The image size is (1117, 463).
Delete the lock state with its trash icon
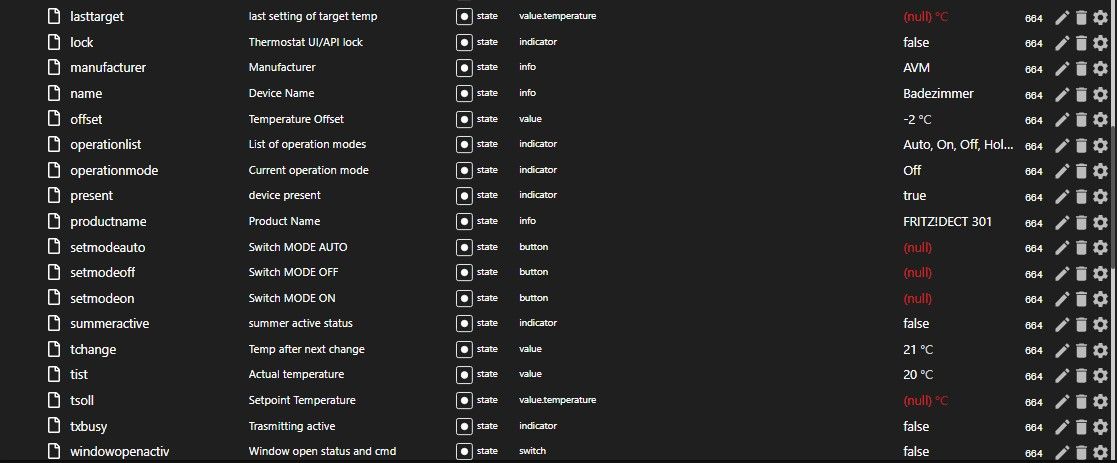click(x=1081, y=42)
